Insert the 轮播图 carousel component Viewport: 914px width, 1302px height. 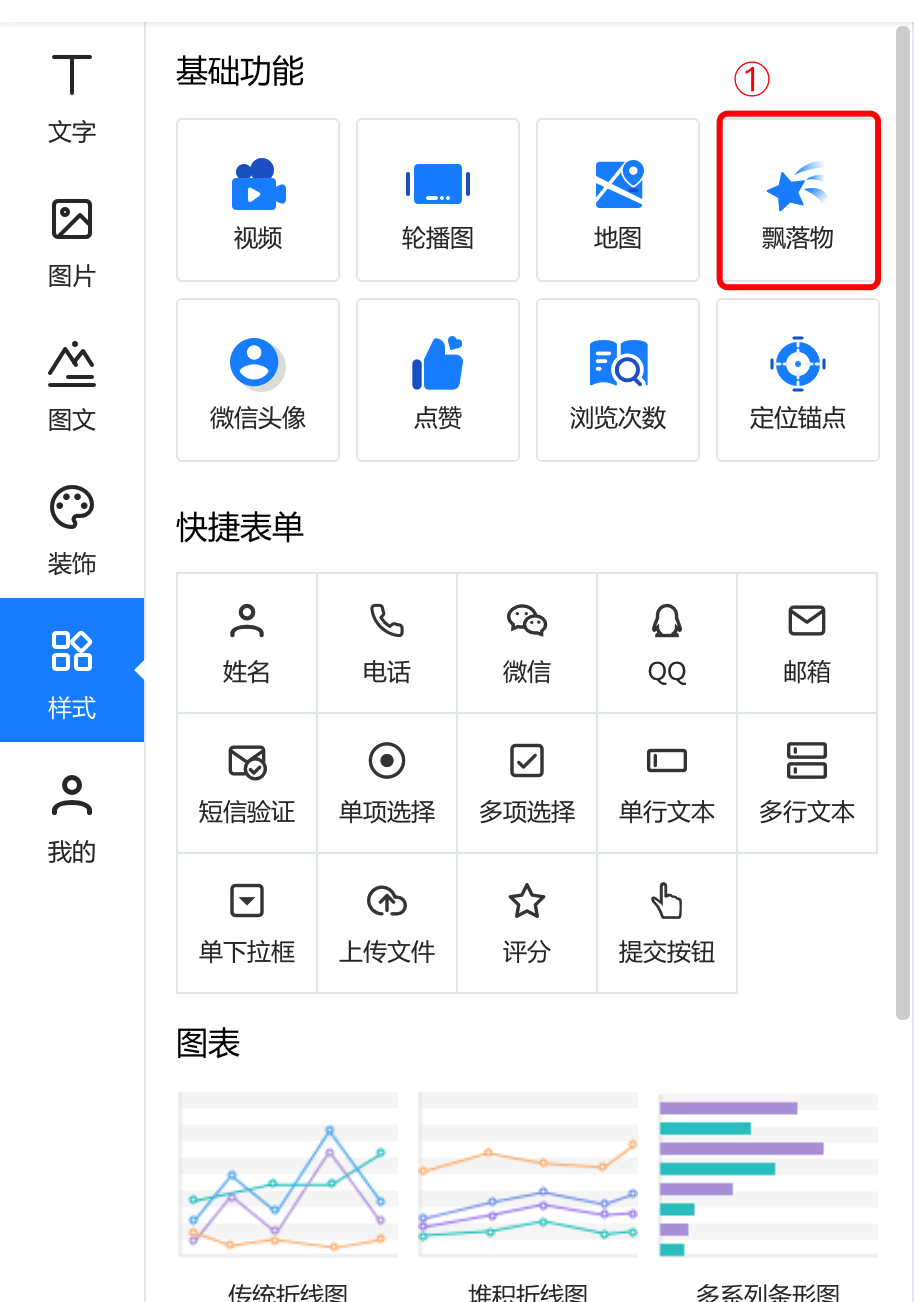[x=438, y=200]
